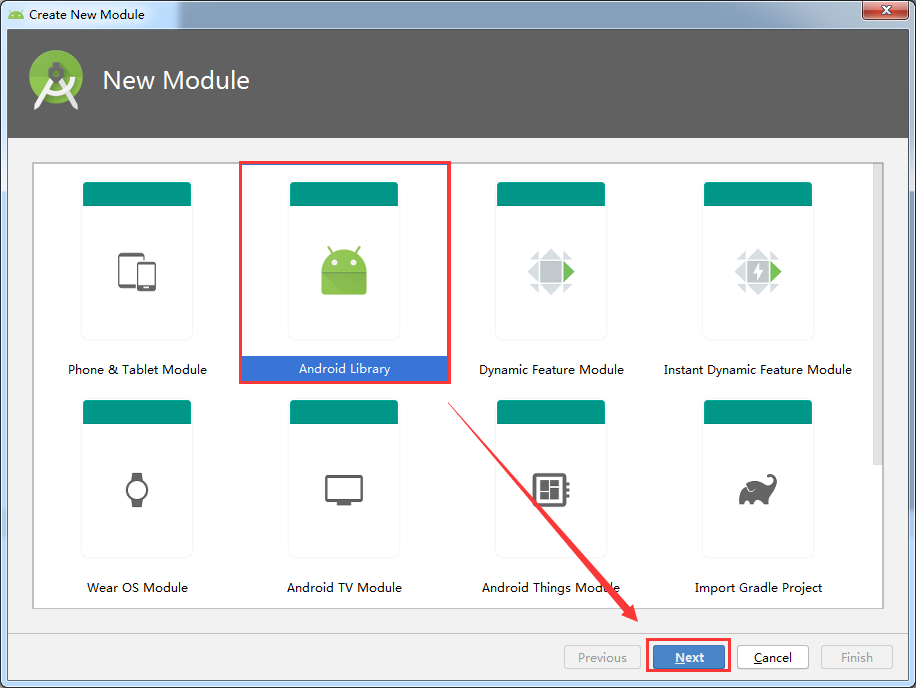Click the 'Android Things Module' label
Screen dimensions: 916x688
(551, 588)
